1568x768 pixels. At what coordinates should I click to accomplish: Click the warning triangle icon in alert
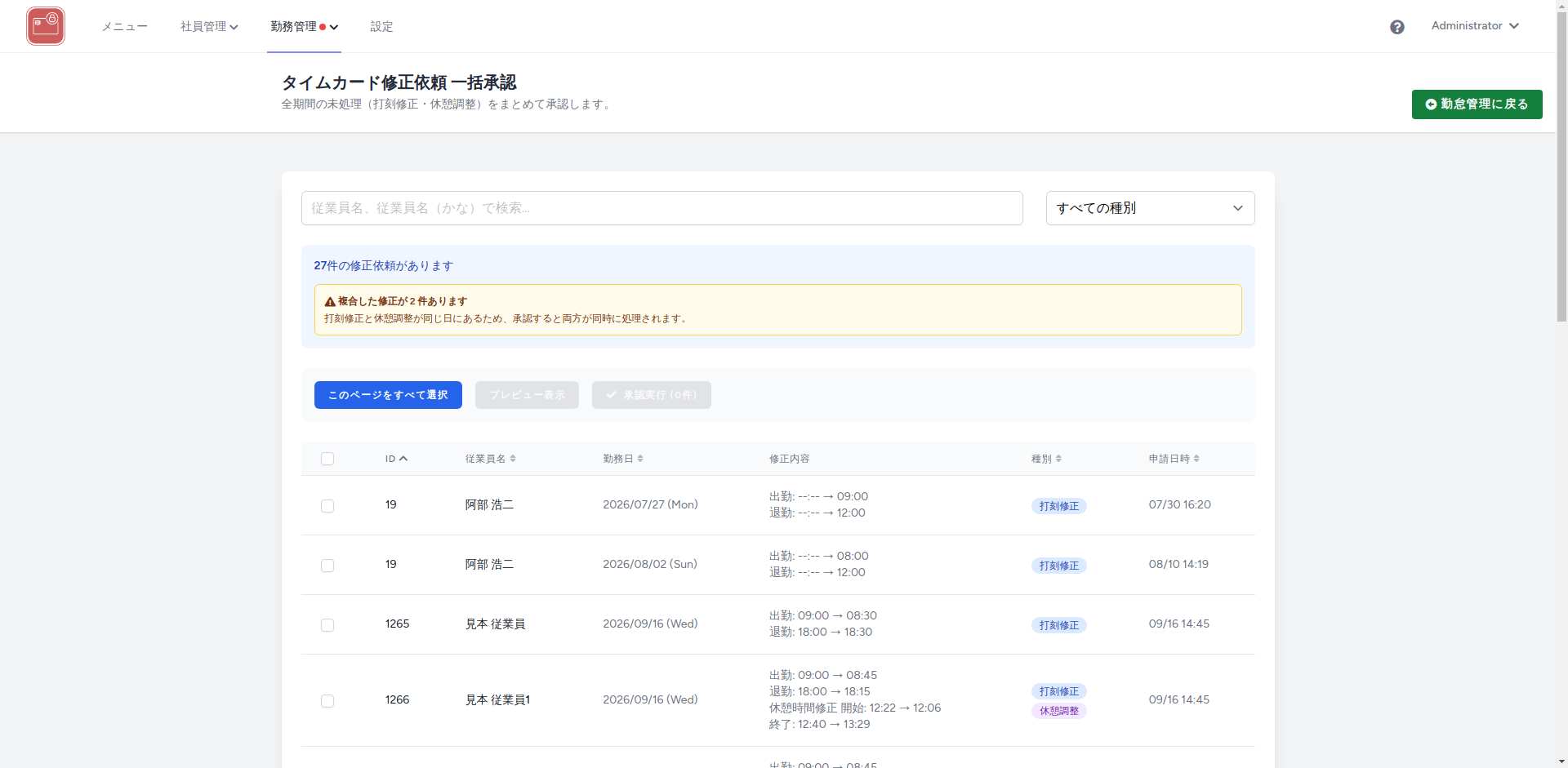click(330, 301)
